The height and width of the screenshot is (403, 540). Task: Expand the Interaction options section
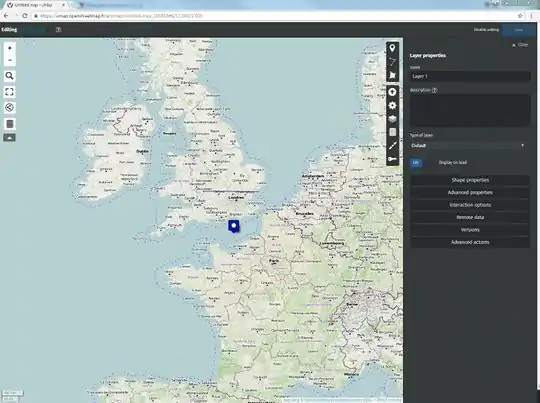tap(470, 205)
